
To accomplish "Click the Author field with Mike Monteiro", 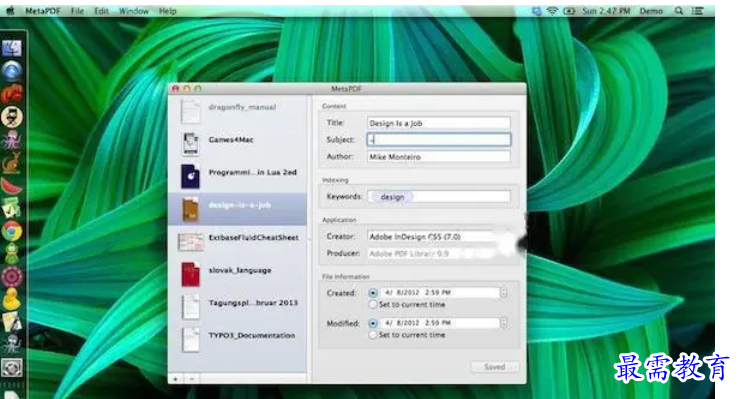I will [439, 157].
